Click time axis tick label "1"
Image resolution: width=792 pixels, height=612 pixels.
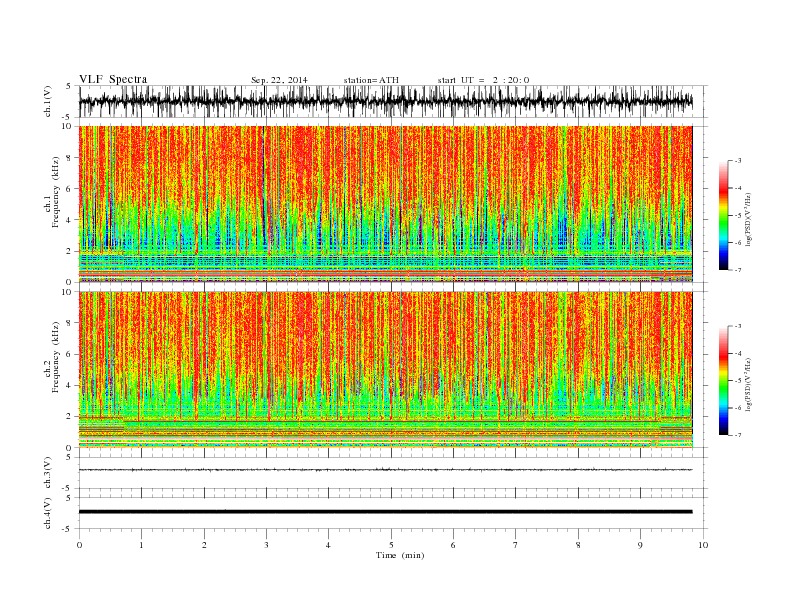141,545
